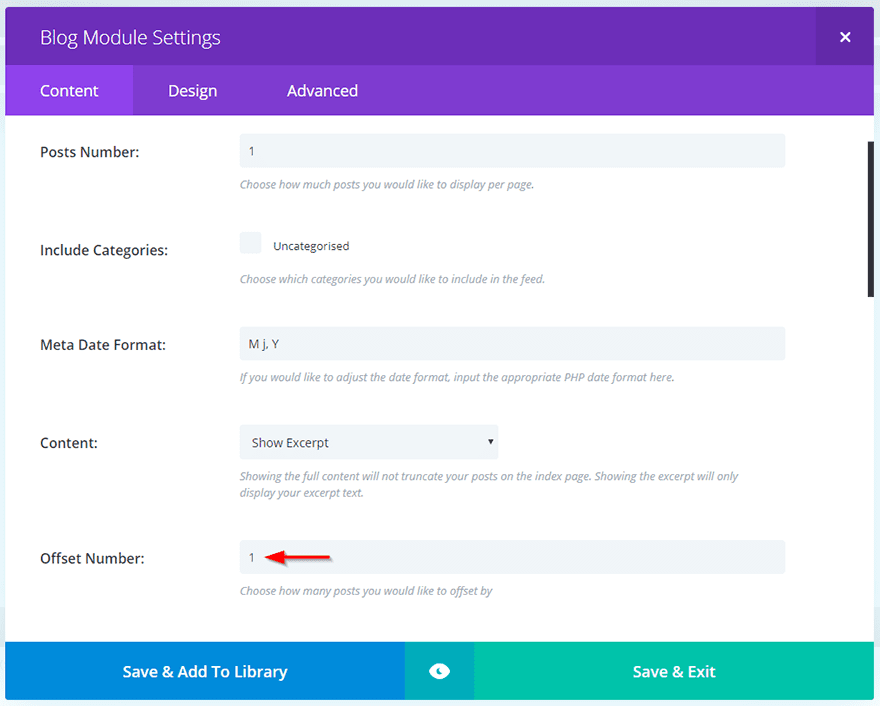Screen dimensions: 880x706
Task: Click the Include Categories label
Action: coord(104,250)
